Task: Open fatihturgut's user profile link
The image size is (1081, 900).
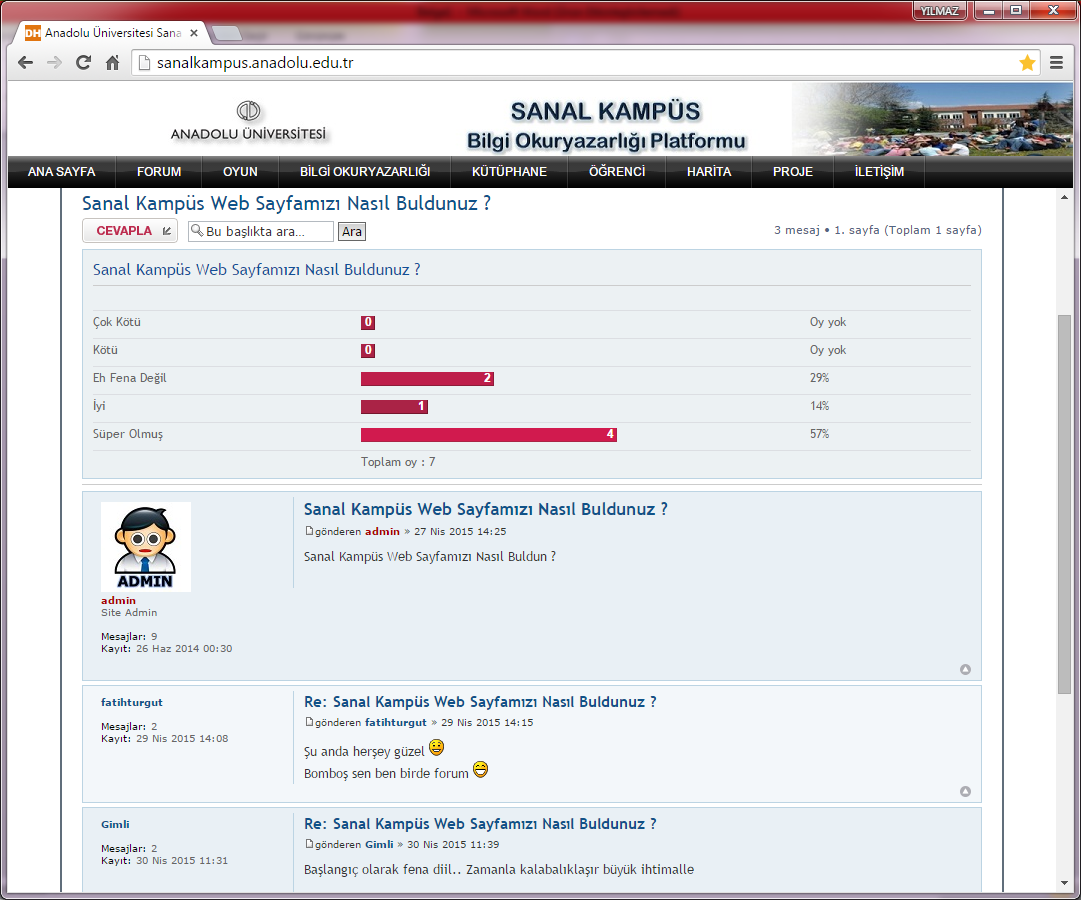Action: (131, 702)
